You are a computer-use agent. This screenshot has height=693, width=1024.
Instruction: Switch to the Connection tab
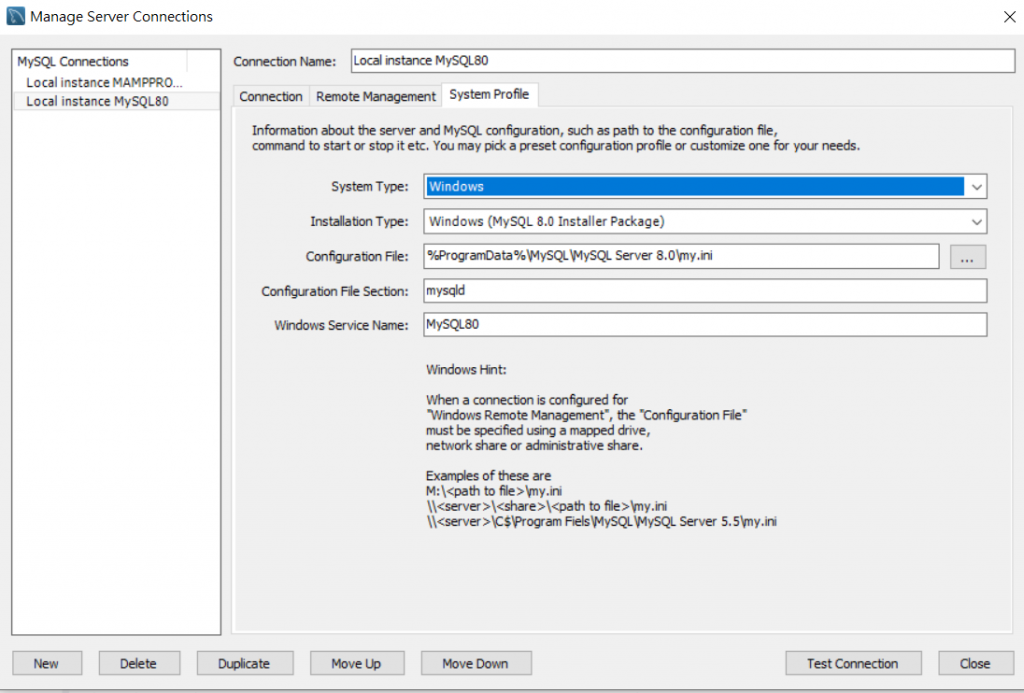coord(271,97)
